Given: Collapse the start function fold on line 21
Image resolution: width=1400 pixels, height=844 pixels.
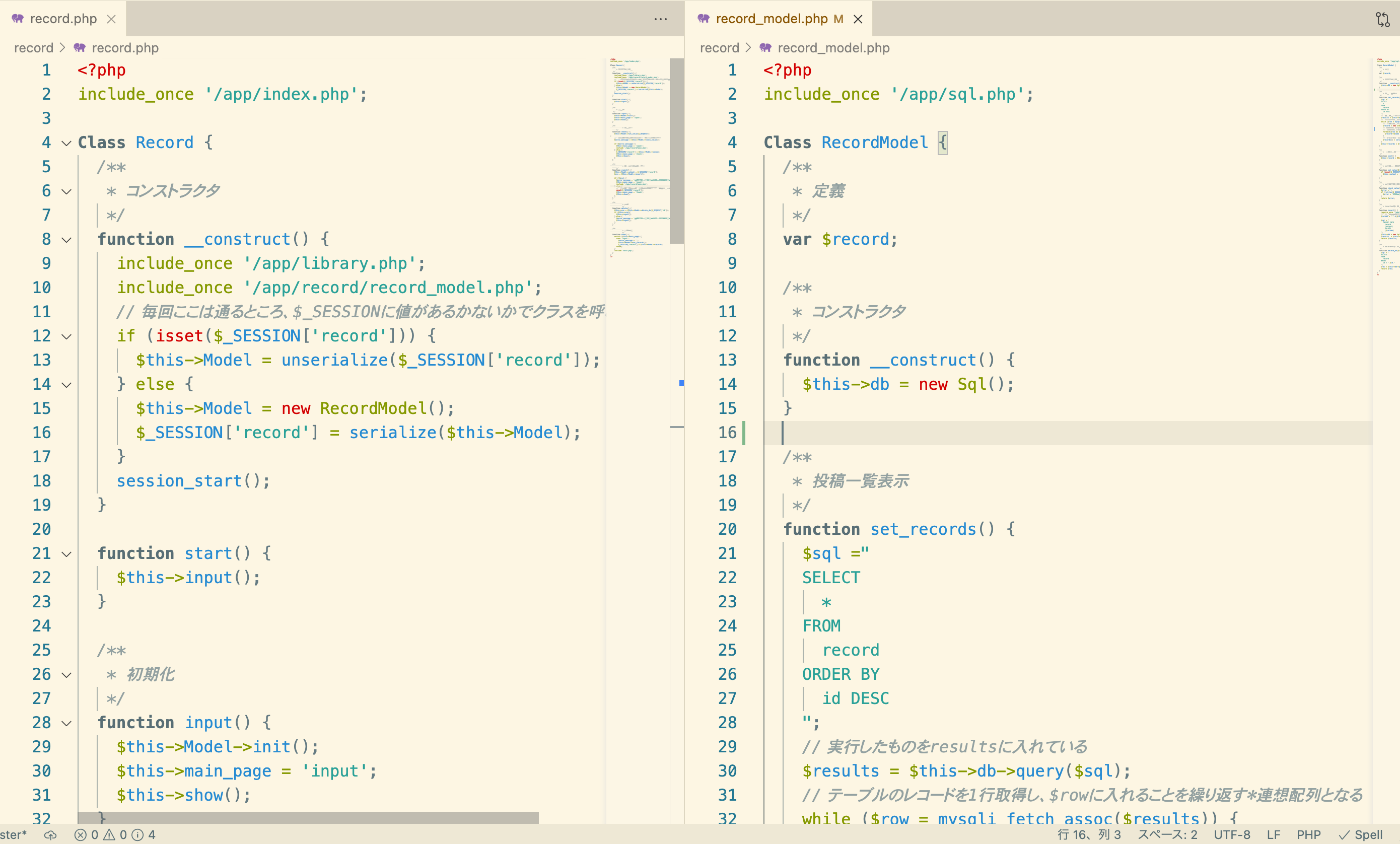Looking at the screenshot, I should click(66, 553).
